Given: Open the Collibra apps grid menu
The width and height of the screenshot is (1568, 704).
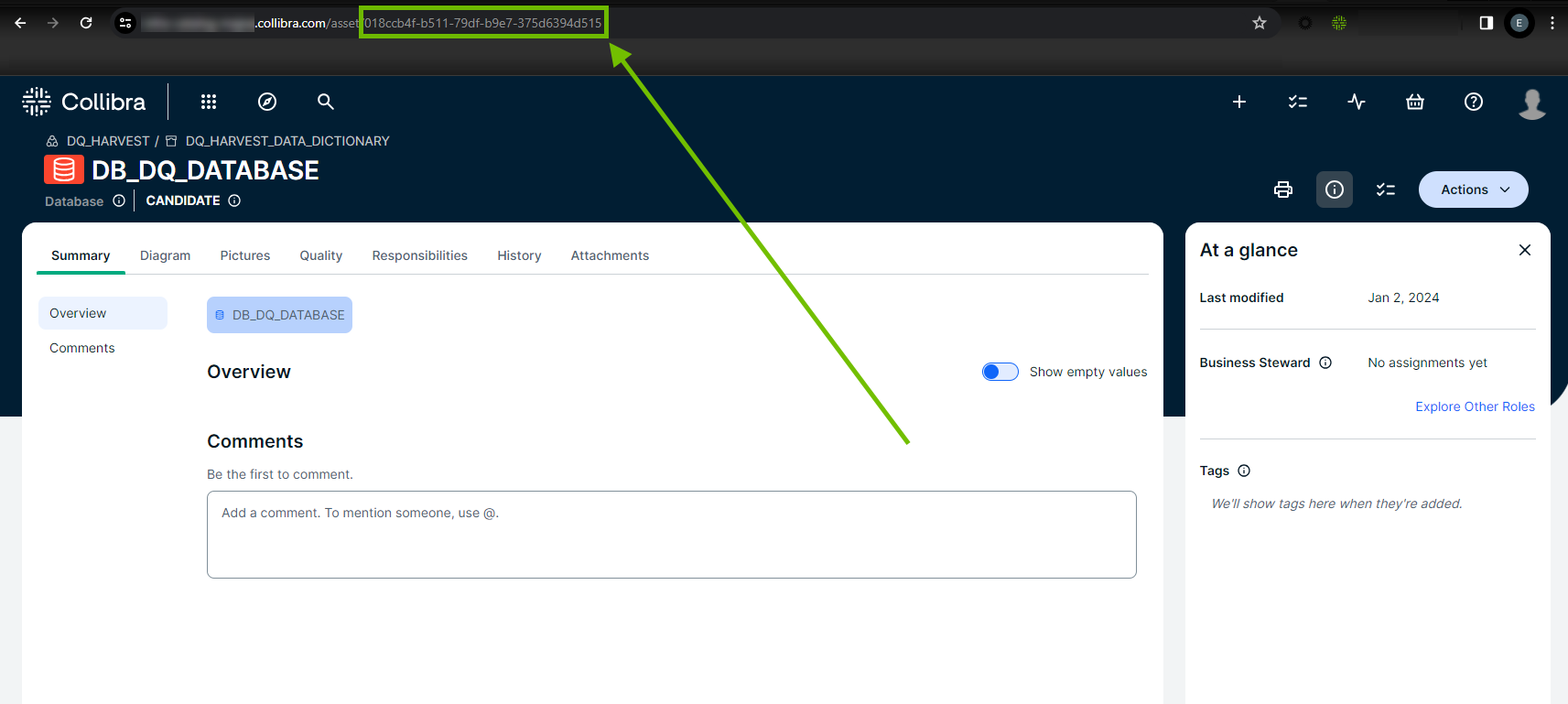Looking at the screenshot, I should [x=209, y=102].
